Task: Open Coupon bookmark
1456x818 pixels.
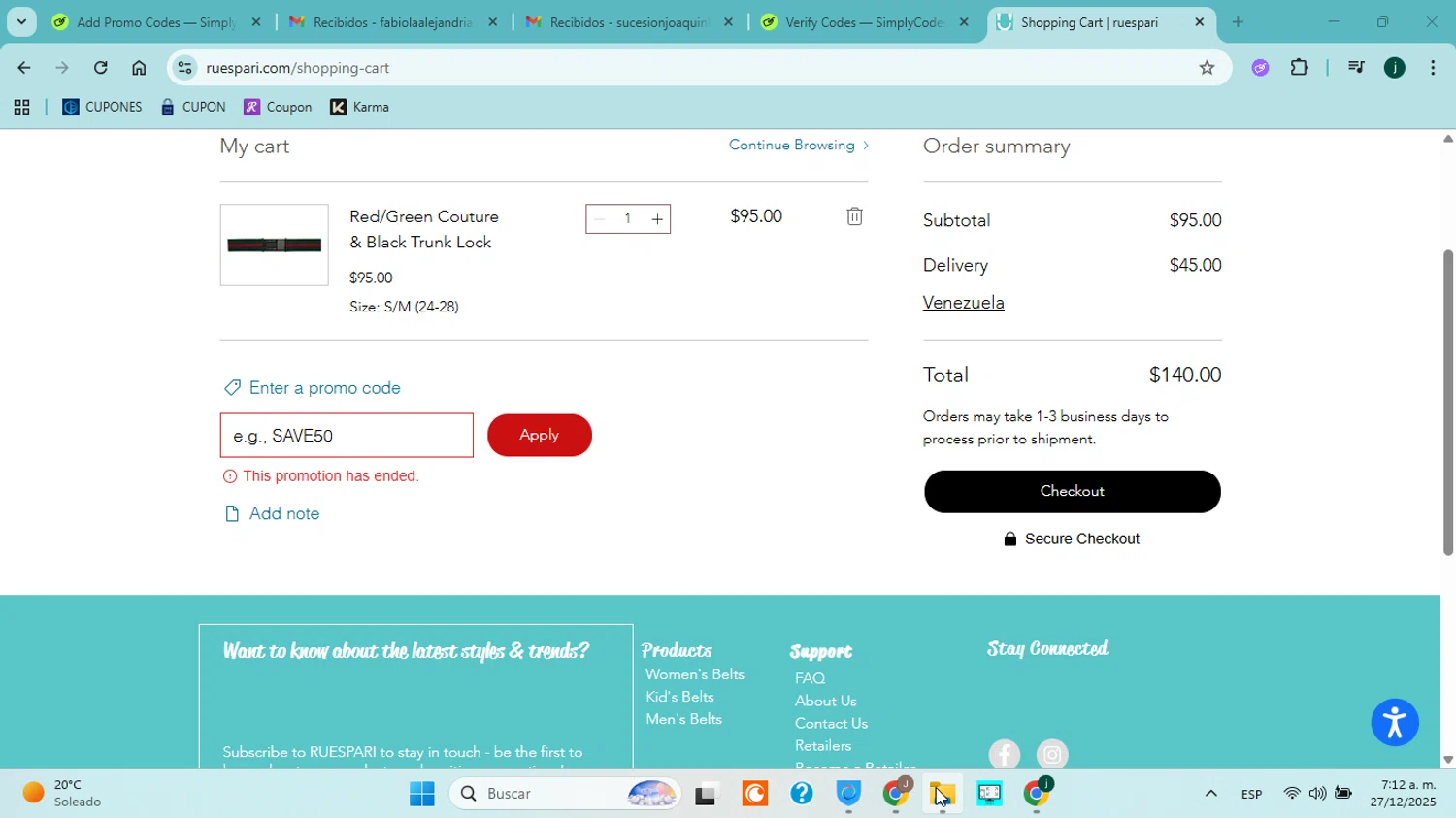Action: coord(278,108)
